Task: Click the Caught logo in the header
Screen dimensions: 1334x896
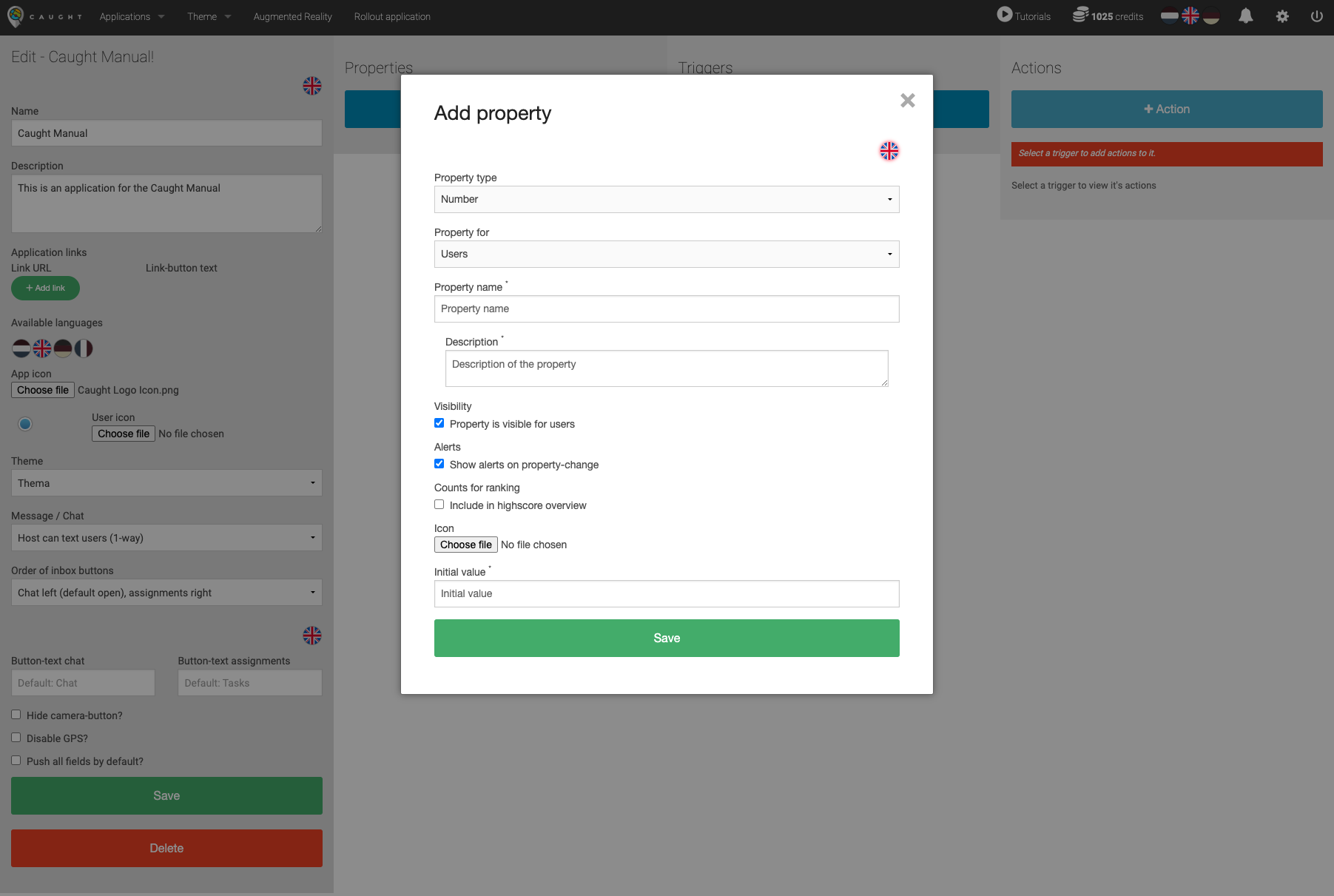Action: pos(15,16)
